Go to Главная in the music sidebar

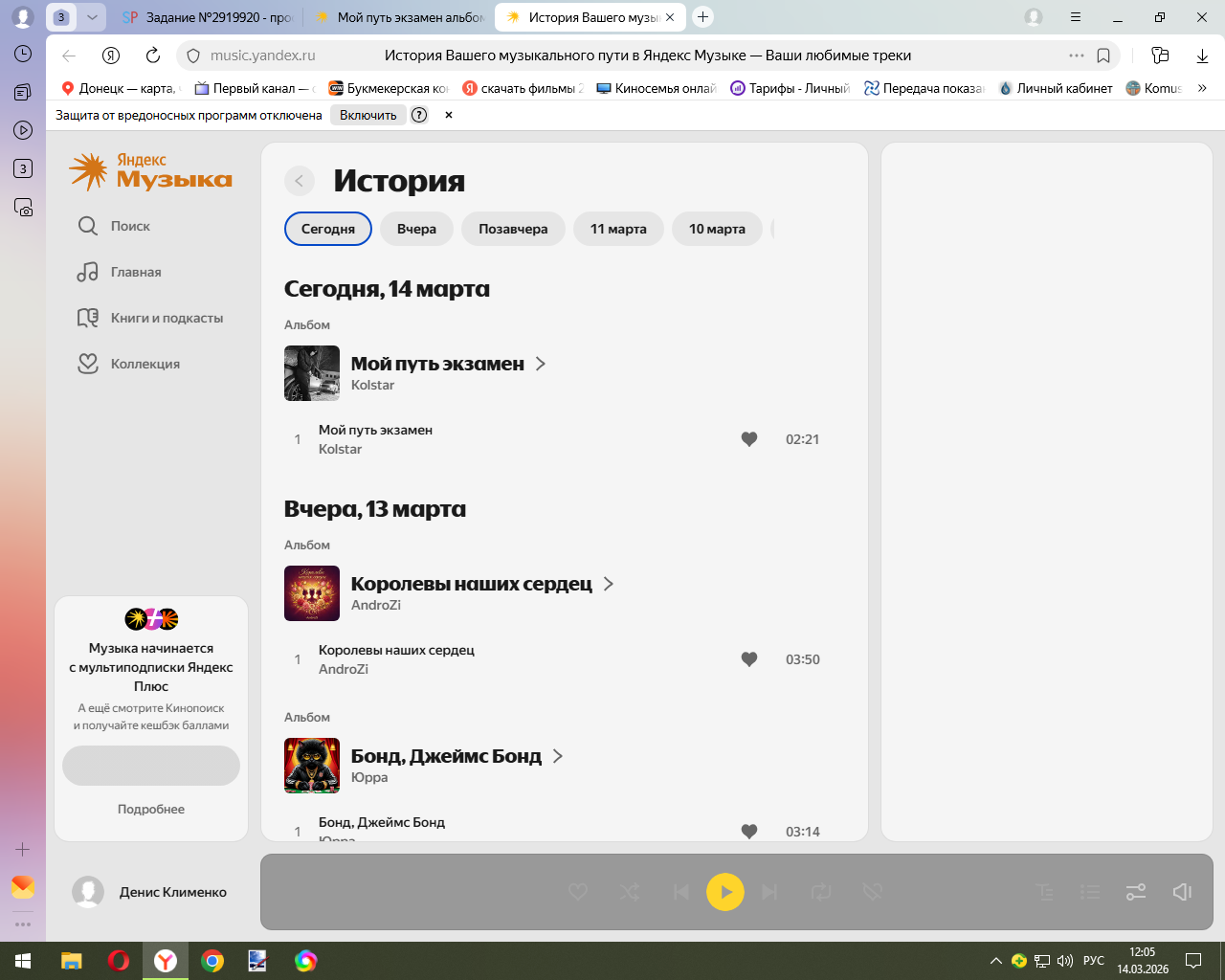point(120,272)
